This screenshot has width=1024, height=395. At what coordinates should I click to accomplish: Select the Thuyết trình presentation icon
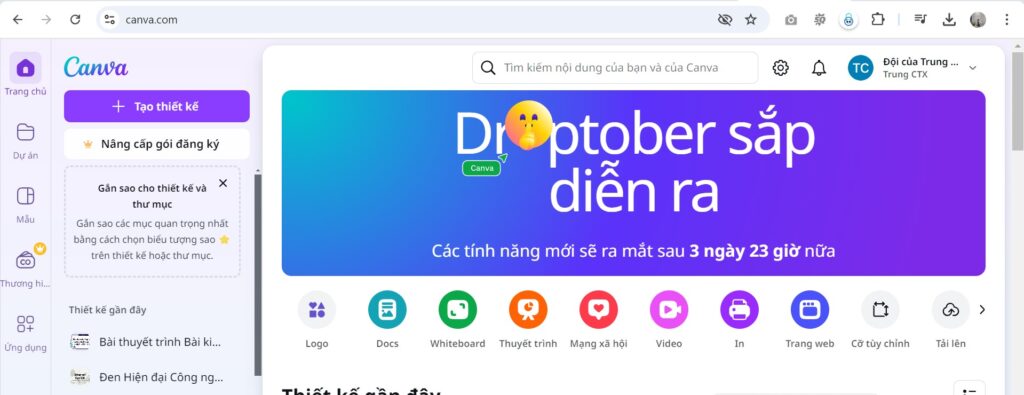[x=528, y=309]
